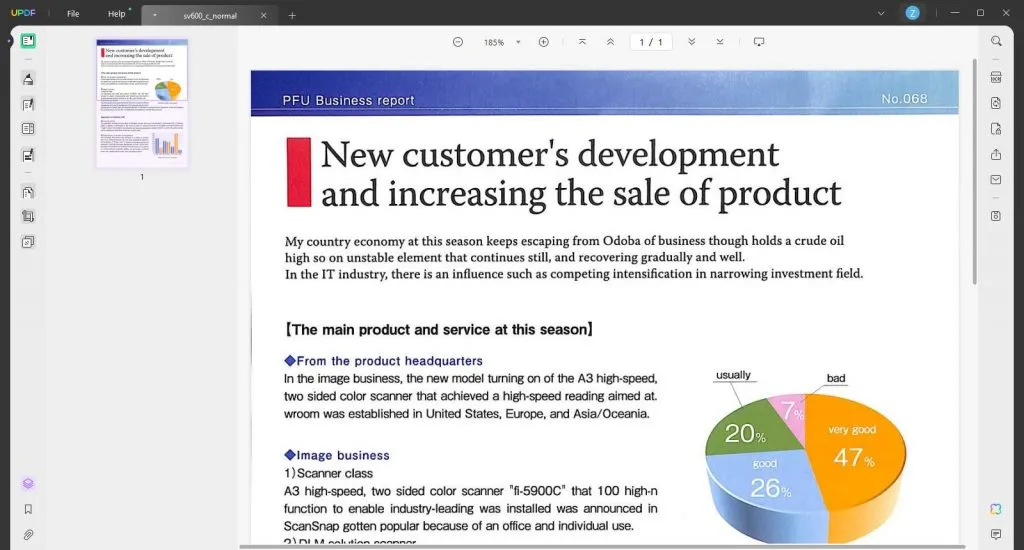The image size is (1024, 550).
Task: Open the dropdown arrow before sv600_c_normal tab
Action: [x=155, y=15]
